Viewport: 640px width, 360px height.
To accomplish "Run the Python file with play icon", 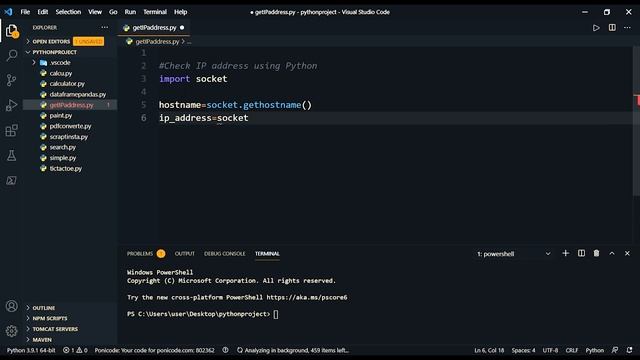I will 596,28.
